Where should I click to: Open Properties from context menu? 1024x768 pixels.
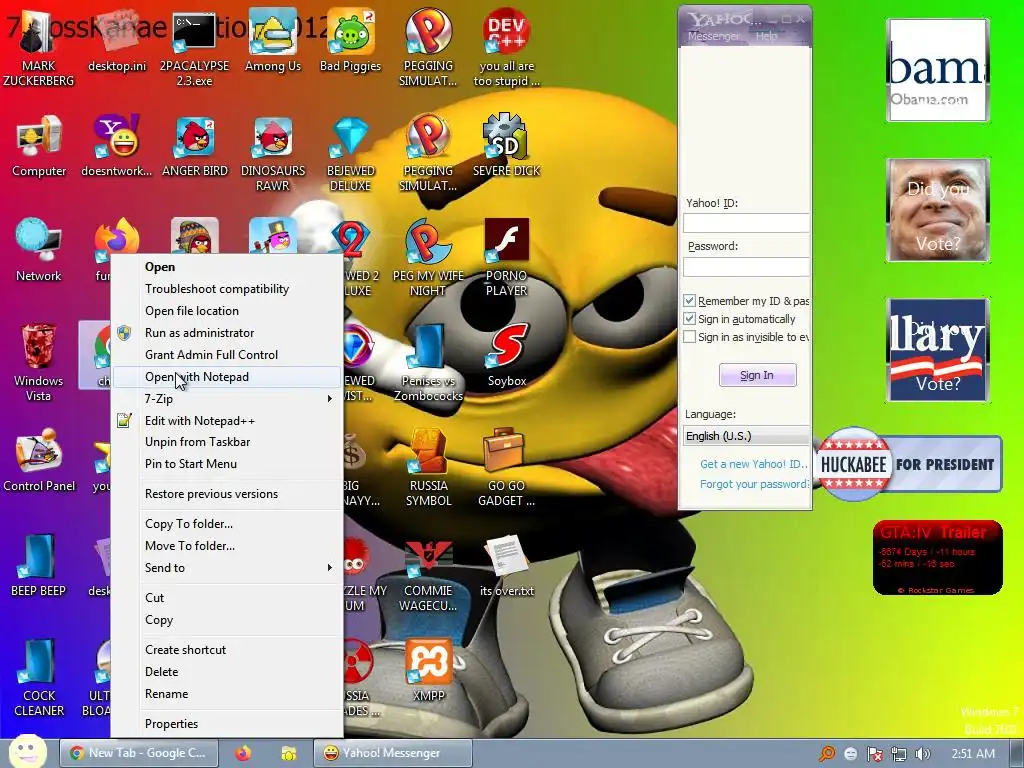(x=227, y=724)
